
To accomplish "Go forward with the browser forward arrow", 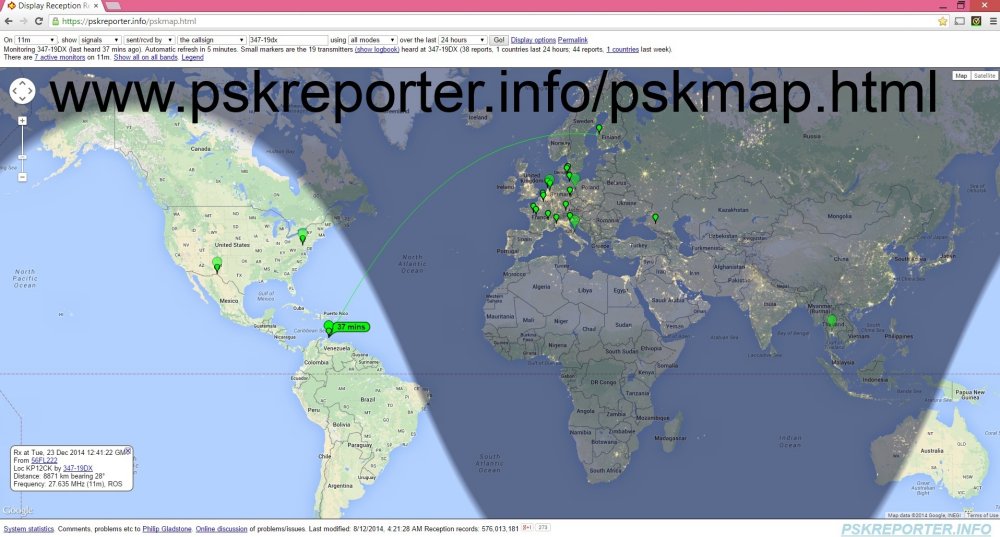I will point(23,21).
